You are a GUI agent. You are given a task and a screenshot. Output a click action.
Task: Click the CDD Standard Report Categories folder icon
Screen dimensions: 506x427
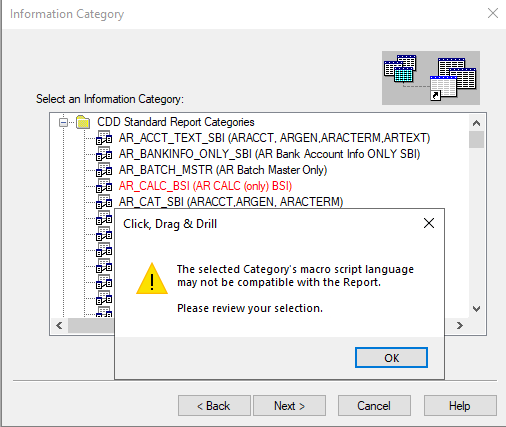pyautogui.click(x=83, y=122)
